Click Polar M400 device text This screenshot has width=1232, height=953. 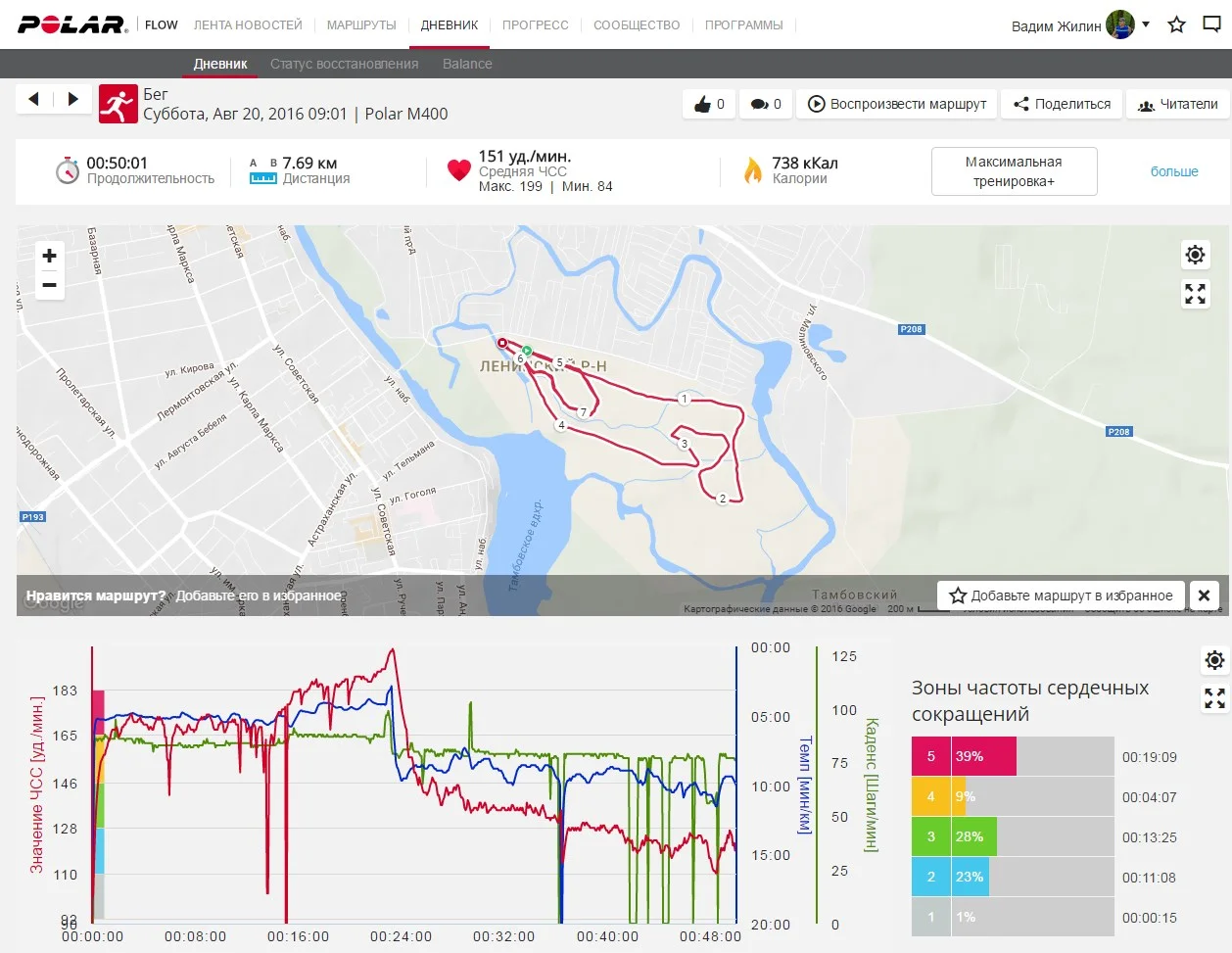pyautogui.click(x=406, y=114)
